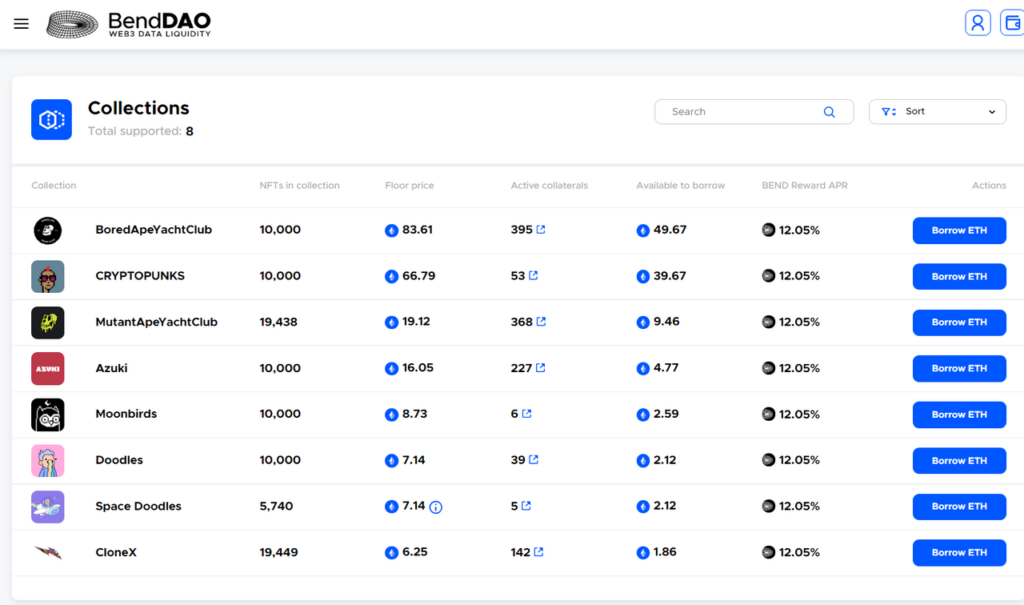
Task: Open the hamburger navigation menu
Action: coord(21,24)
